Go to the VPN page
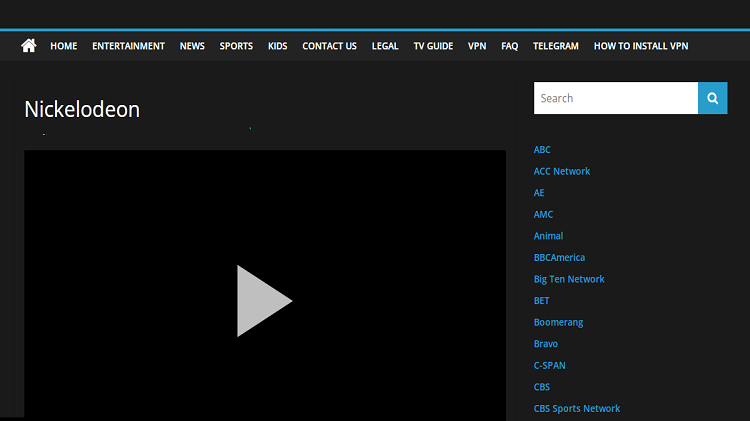This screenshot has width=750, height=421. [x=477, y=46]
